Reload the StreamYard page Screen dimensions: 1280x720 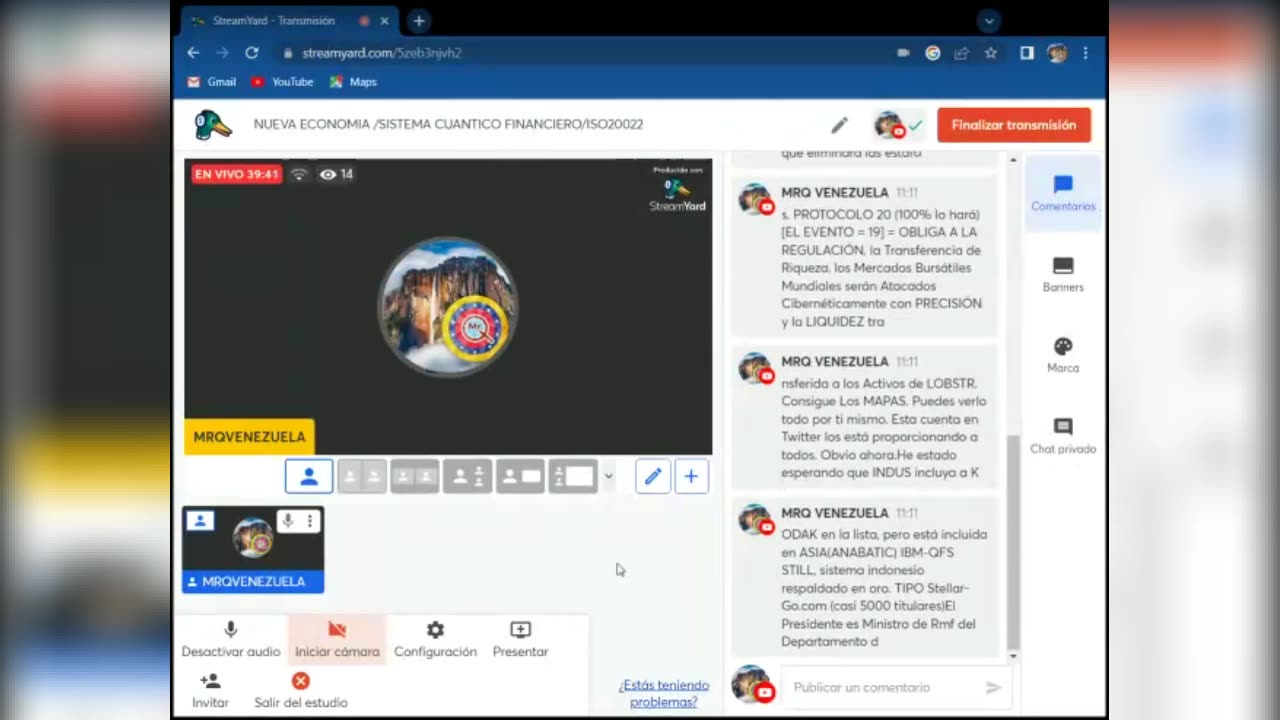pyautogui.click(x=252, y=53)
